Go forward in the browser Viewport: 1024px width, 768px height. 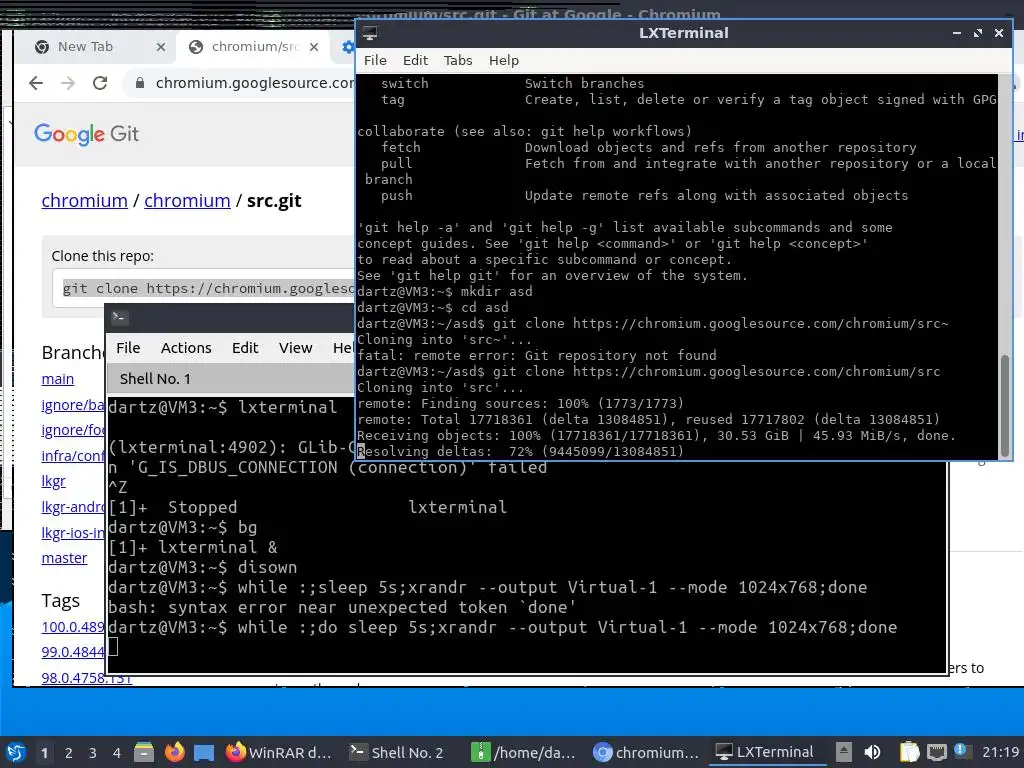pyautogui.click(x=68, y=83)
